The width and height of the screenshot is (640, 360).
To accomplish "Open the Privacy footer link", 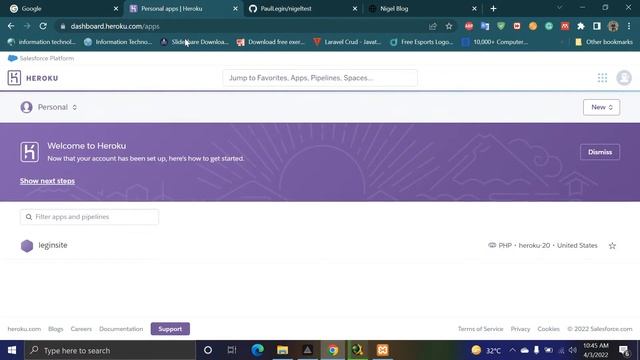I will tap(520, 329).
